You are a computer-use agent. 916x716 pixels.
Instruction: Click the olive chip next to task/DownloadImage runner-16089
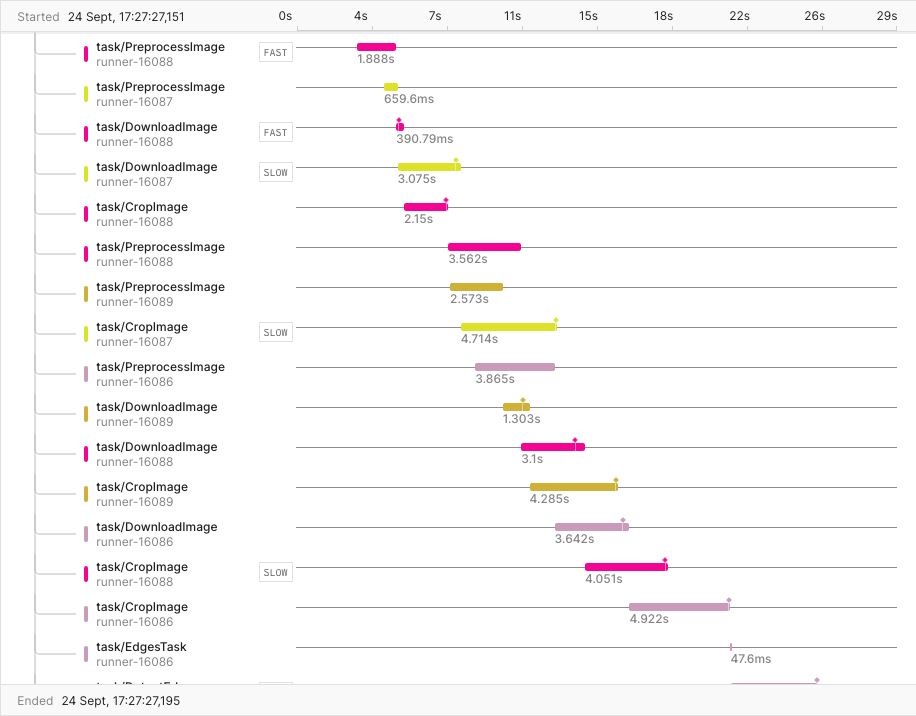tap(85, 414)
